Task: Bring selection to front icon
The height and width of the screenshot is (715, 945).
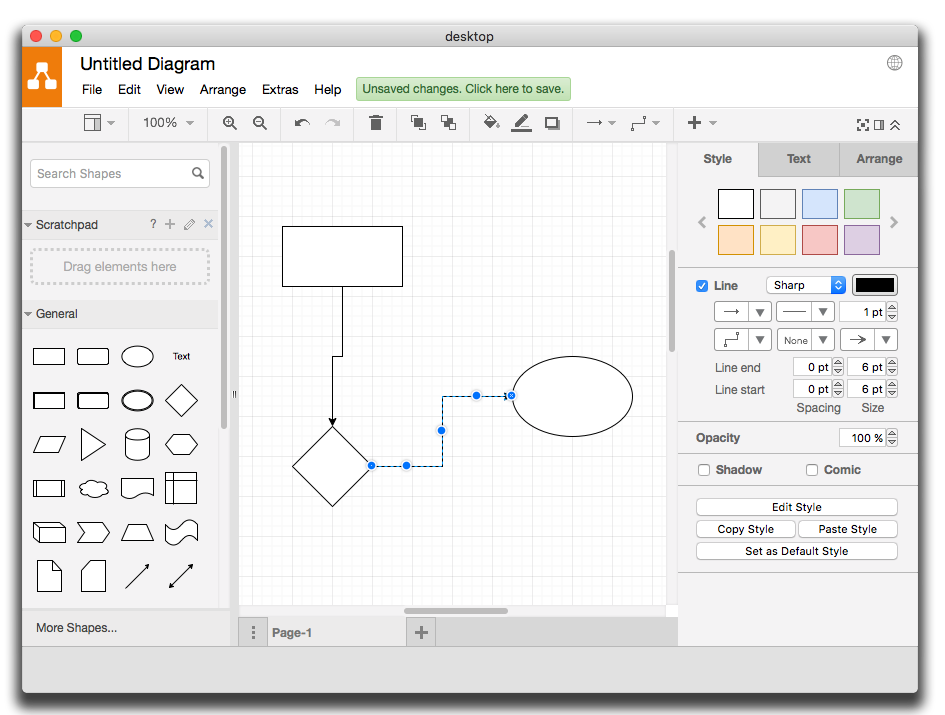Action: pos(418,123)
